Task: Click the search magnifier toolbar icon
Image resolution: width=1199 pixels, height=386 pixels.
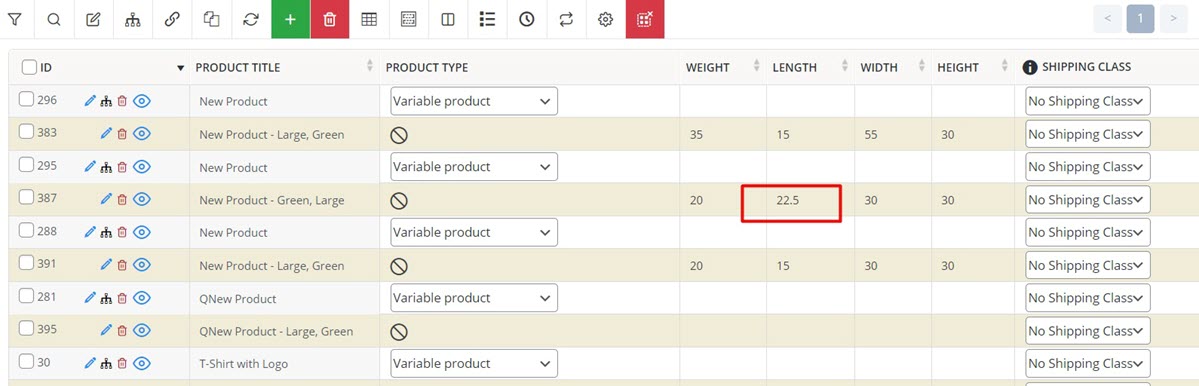Action: point(54,20)
